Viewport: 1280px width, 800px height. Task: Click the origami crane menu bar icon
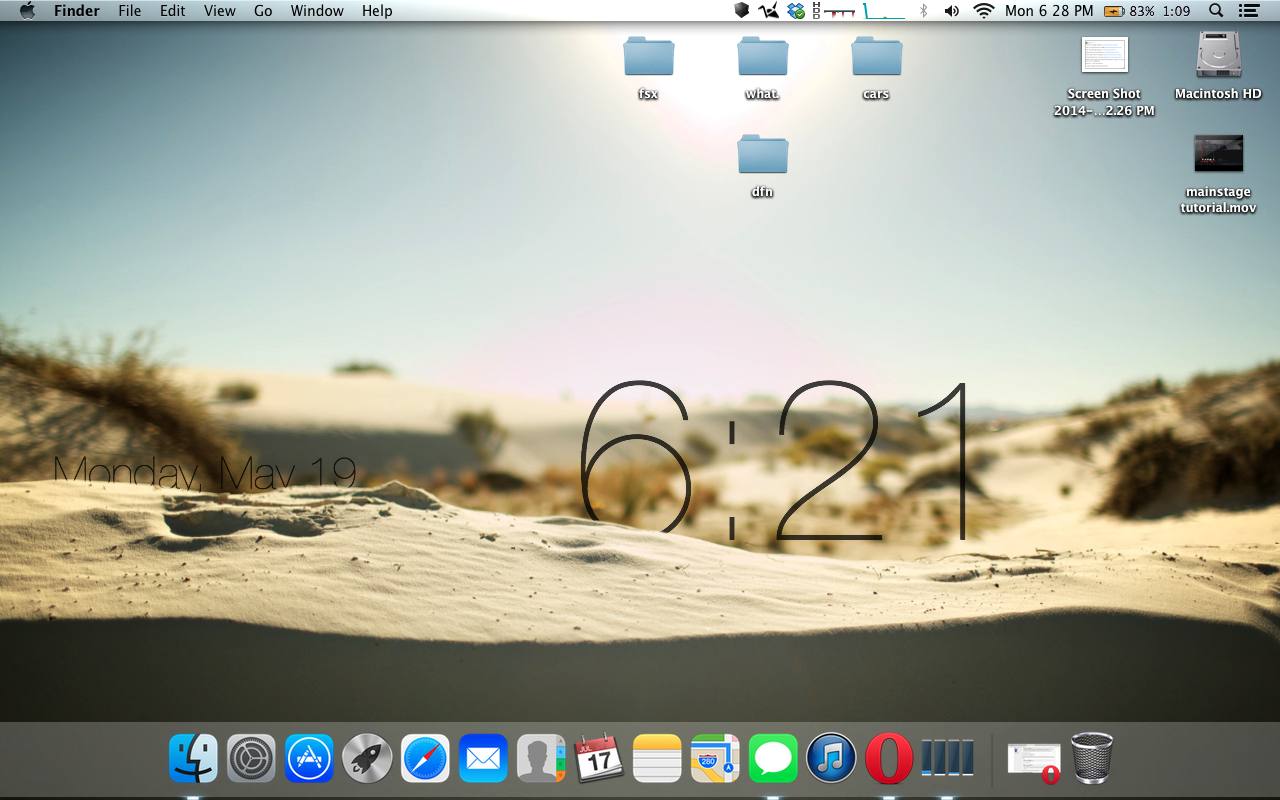coord(768,11)
